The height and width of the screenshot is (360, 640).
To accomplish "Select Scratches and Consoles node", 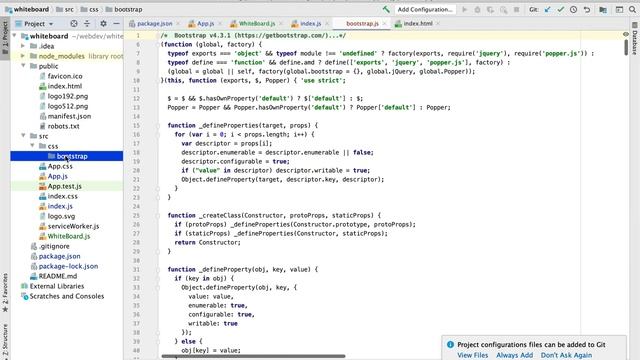I will [x=67, y=296].
